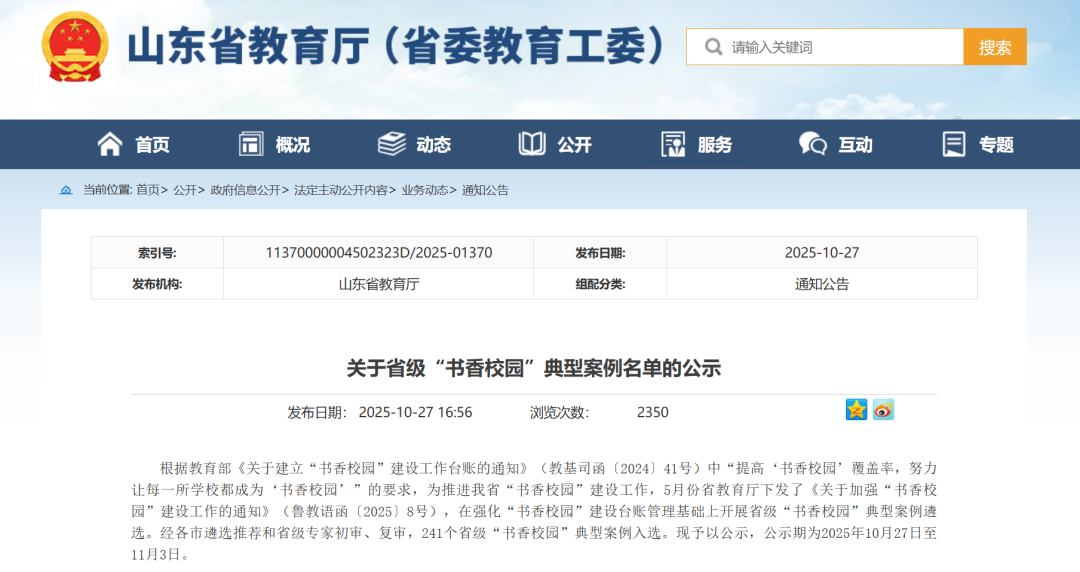The height and width of the screenshot is (572, 1080).
Task: Open the 公开 navigation menu
Action: (x=574, y=145)
